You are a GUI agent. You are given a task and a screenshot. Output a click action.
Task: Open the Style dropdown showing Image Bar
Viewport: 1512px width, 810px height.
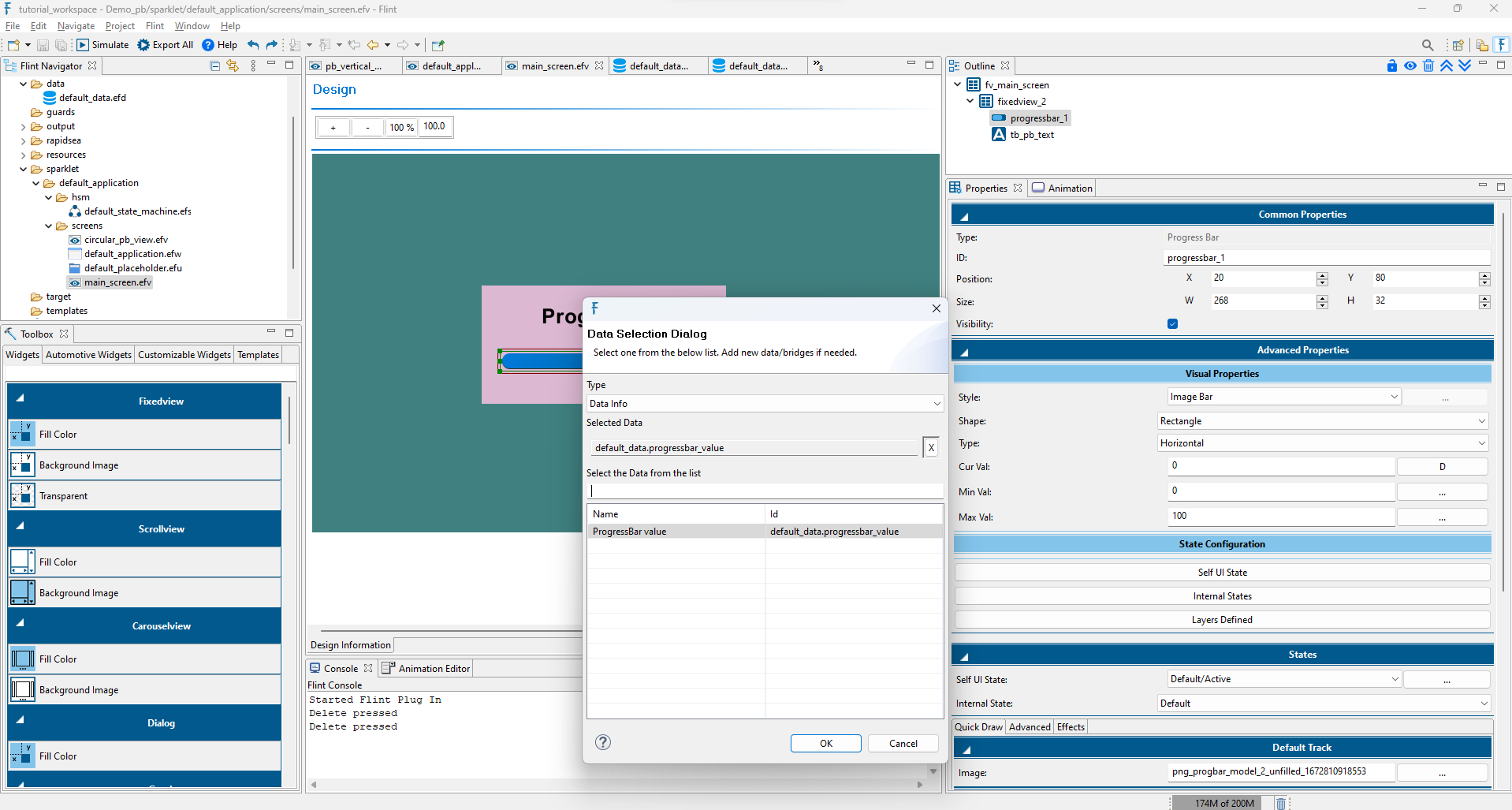click(1395, 397)
